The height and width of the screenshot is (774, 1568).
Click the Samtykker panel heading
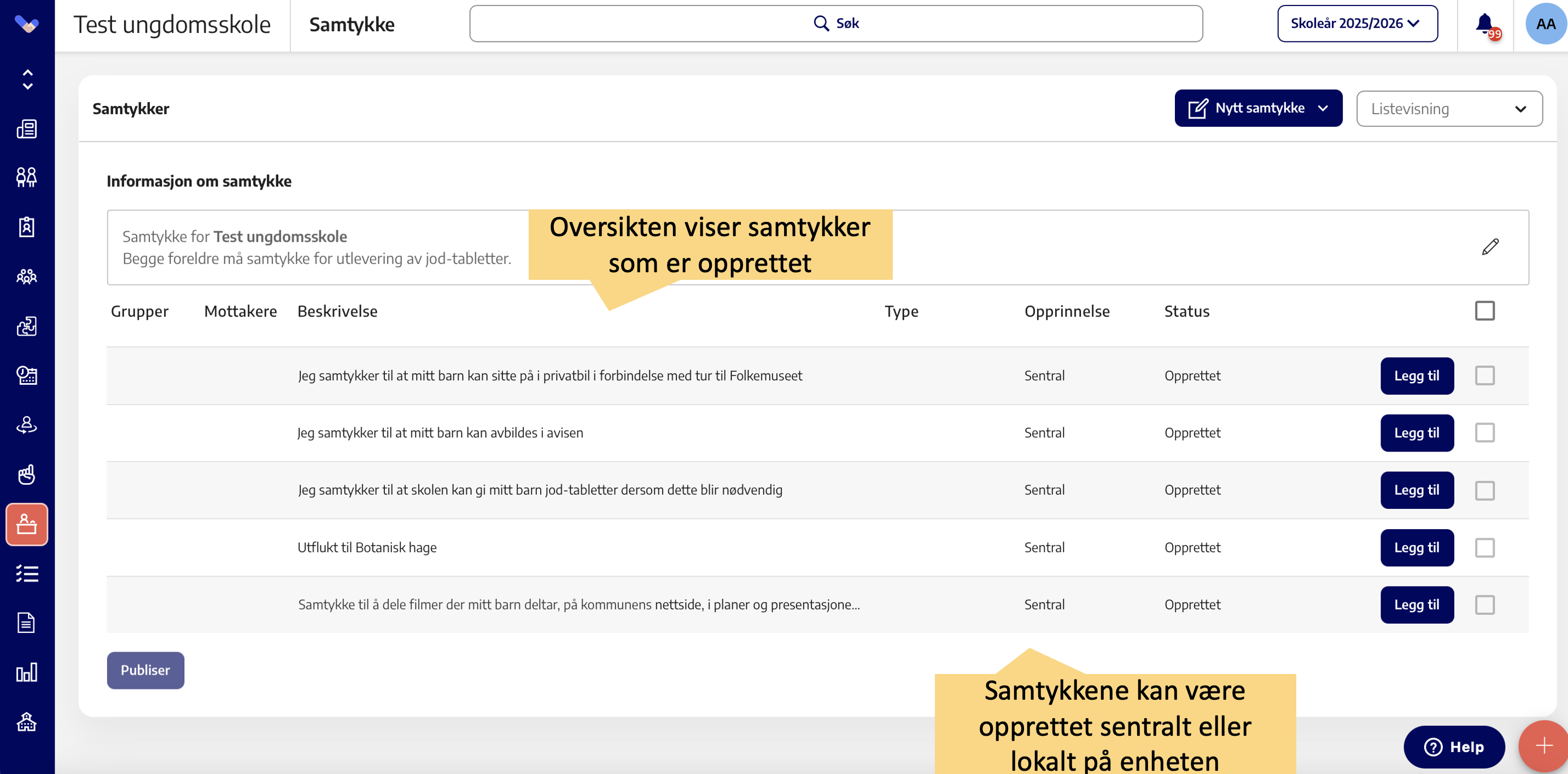click(x=131, y=109)
